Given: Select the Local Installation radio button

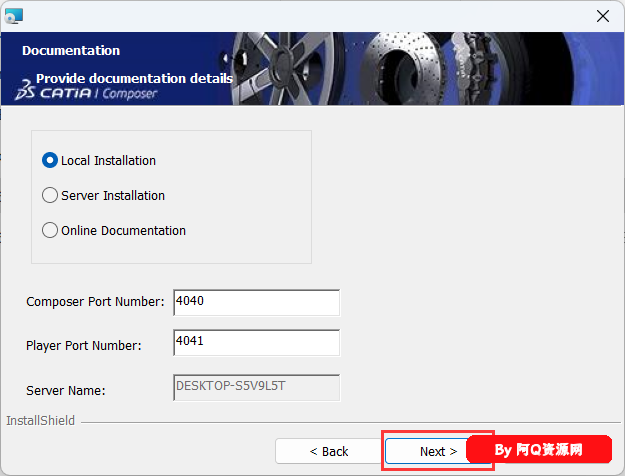Looking at the screenshot, I should click(x=50, y=160).
